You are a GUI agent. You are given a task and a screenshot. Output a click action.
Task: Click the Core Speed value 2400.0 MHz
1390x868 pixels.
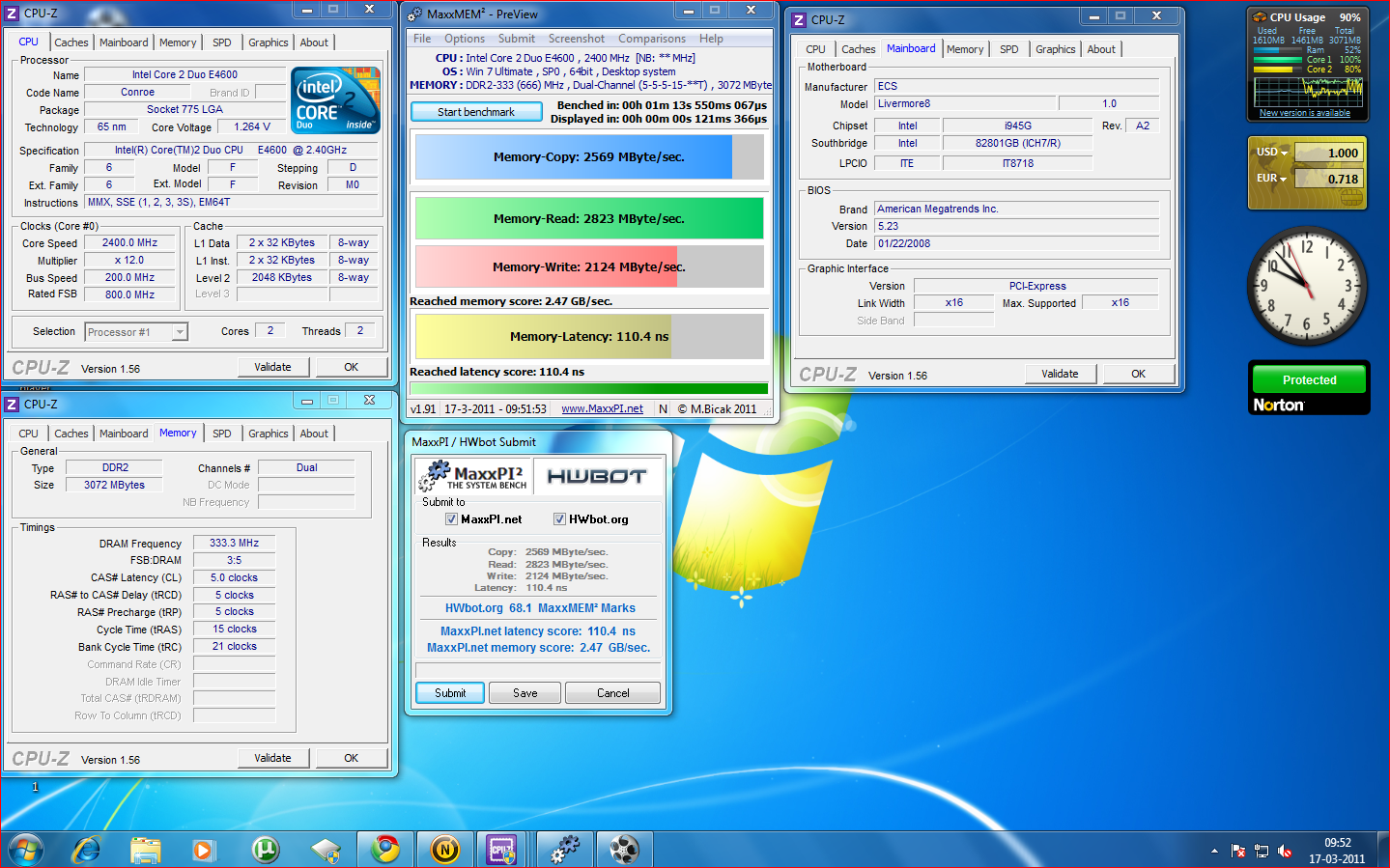pos(129,243)
